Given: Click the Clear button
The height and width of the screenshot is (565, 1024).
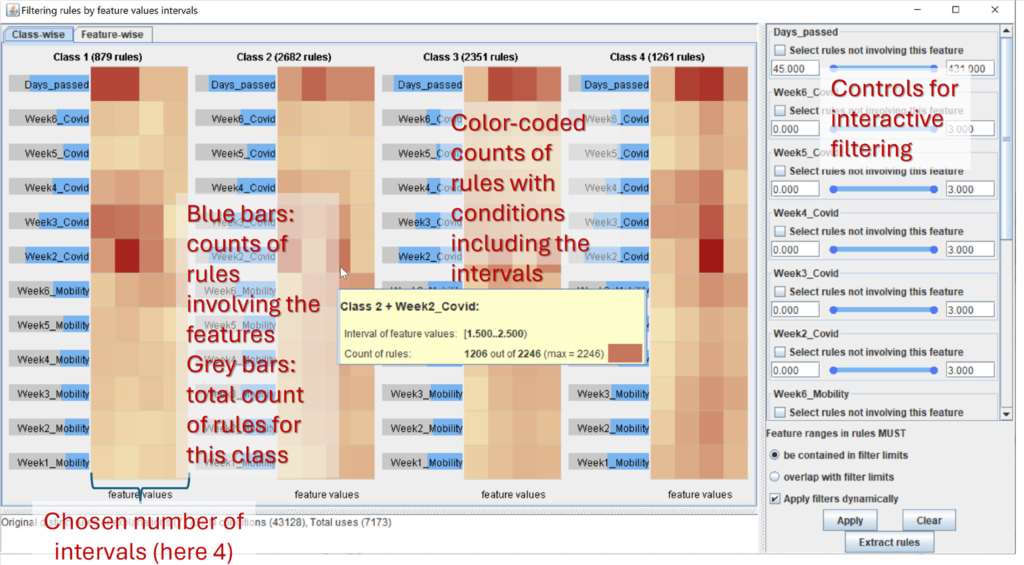Looking at the screenshot, I should pos(929,520).
